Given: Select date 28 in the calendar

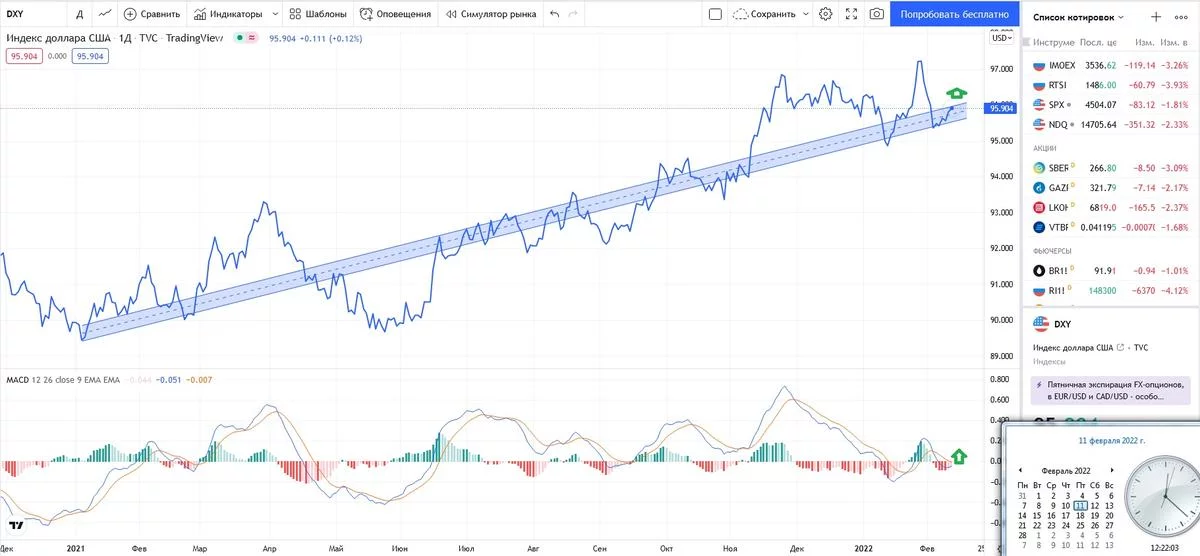Looking at the screenshot, I should (x=1022, y=536).
